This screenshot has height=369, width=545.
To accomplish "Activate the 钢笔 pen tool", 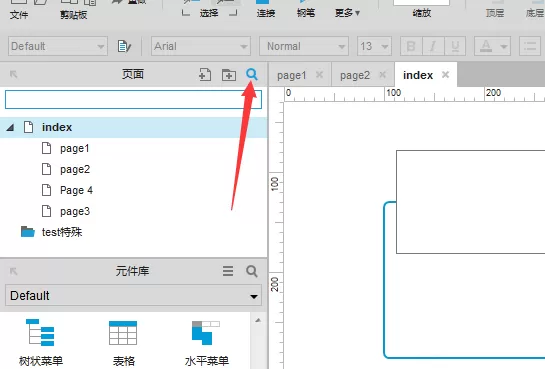I will [306, 13].
